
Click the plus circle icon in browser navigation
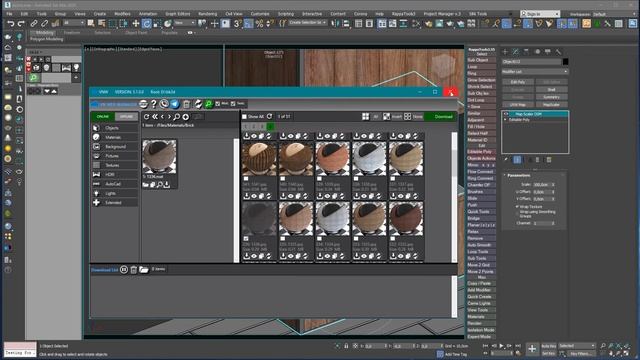coord(186,117)
